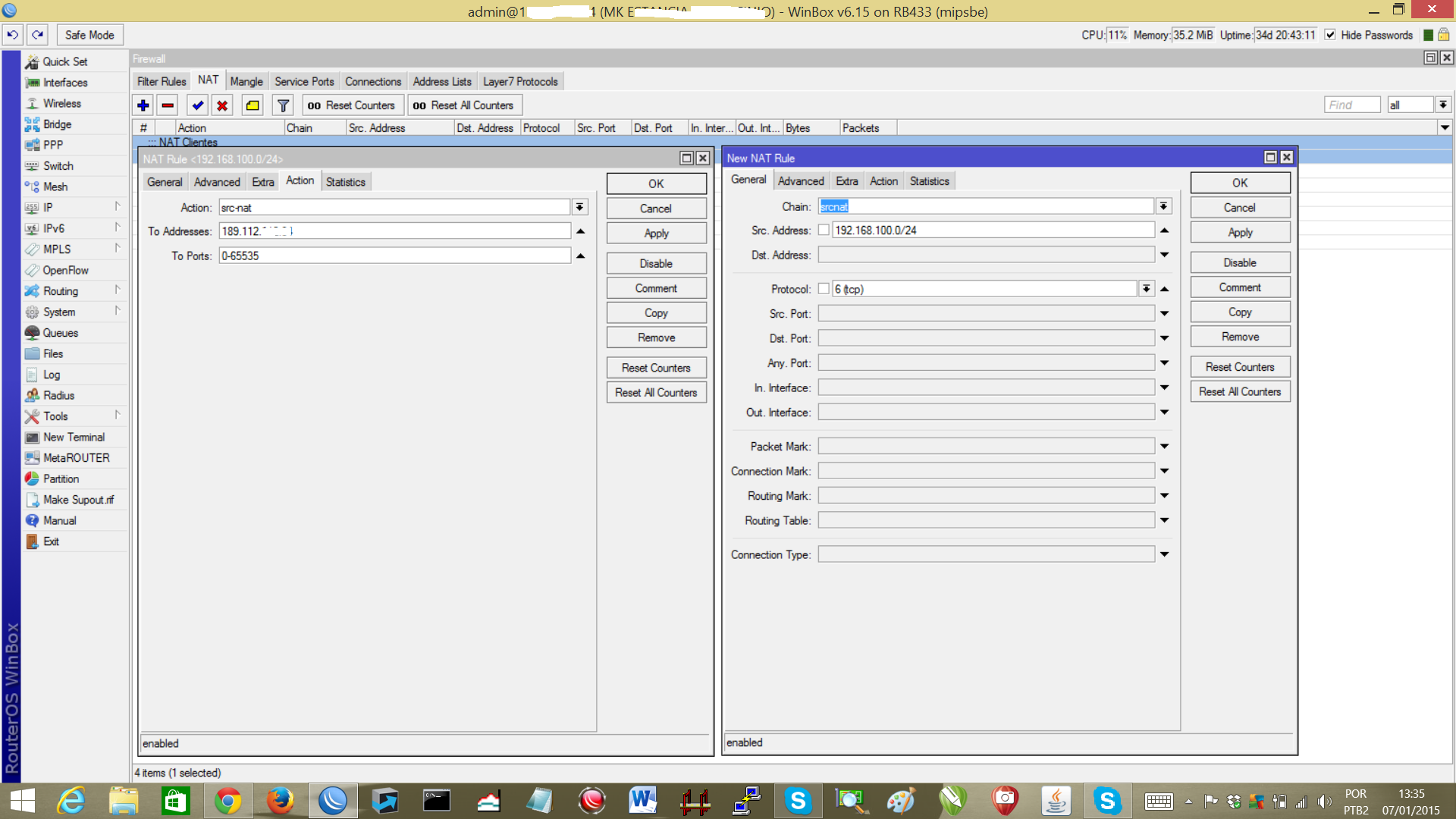Screen dimensions: 1456x819
Task: Click the yellow comment note icon
Action: click(x=253, y=105)
